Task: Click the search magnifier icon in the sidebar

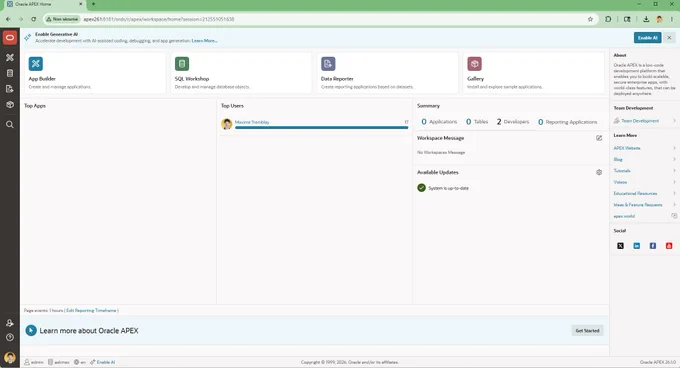Action: pos(10,124)
